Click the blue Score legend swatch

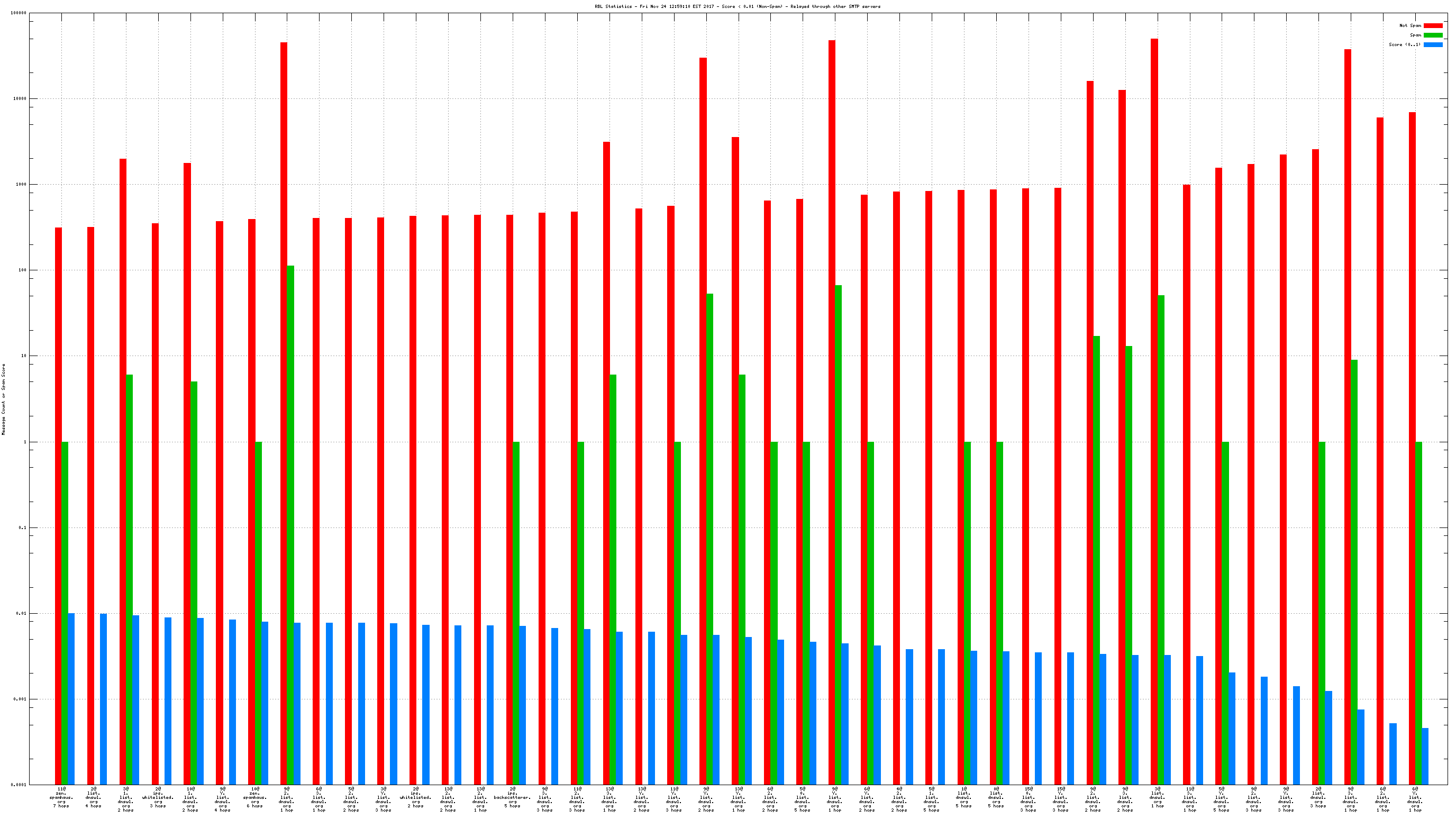[1432, 44]
